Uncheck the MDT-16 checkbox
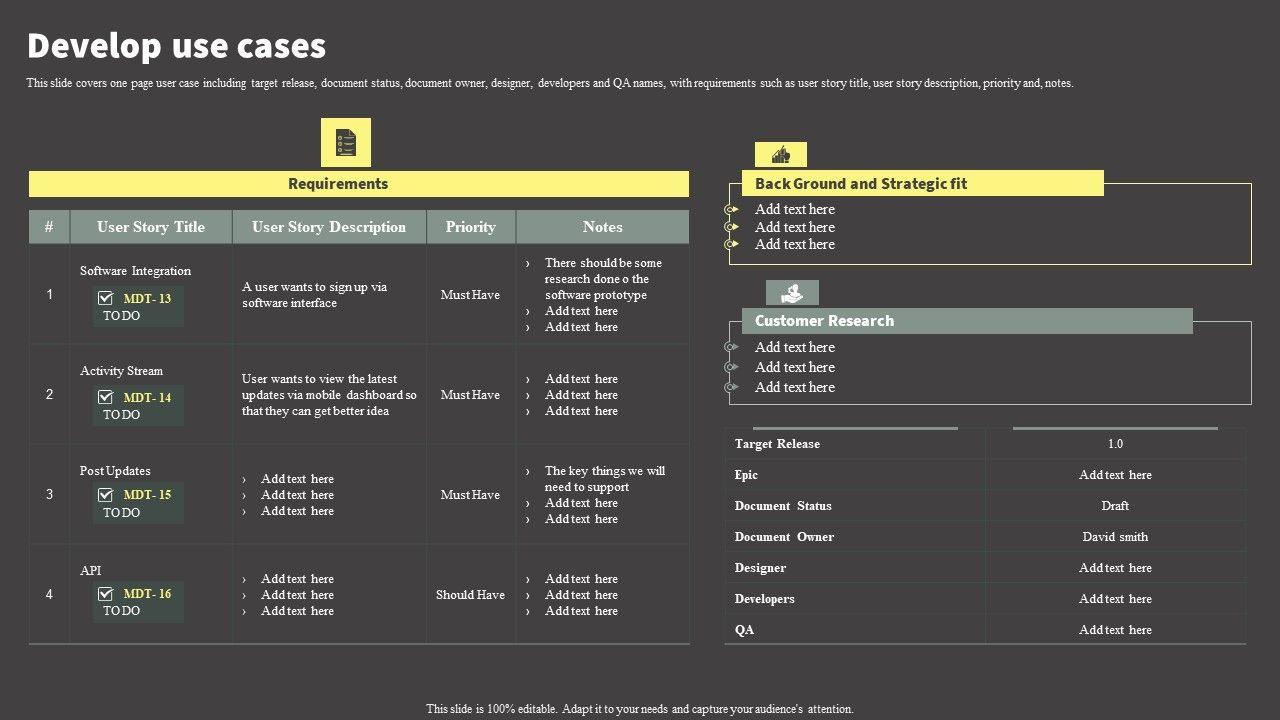This screenshot has height=720, width=1280. [x=105, y=593]
